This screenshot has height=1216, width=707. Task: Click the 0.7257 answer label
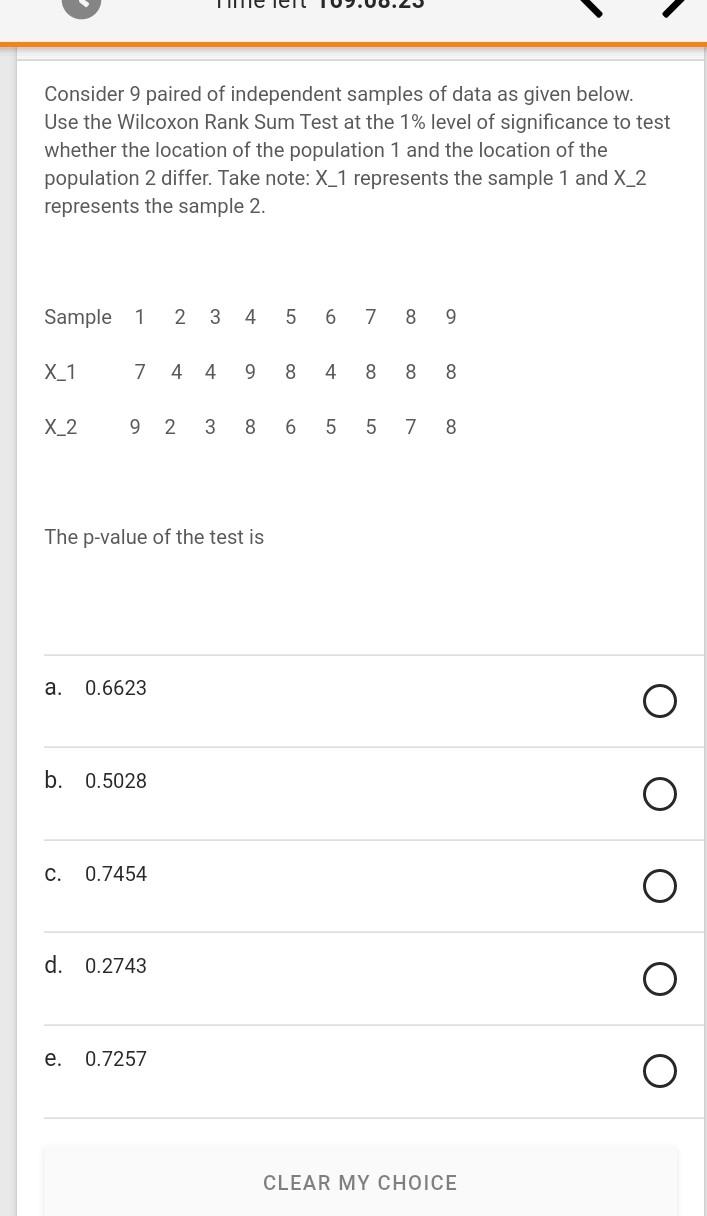click(115, 1059)
